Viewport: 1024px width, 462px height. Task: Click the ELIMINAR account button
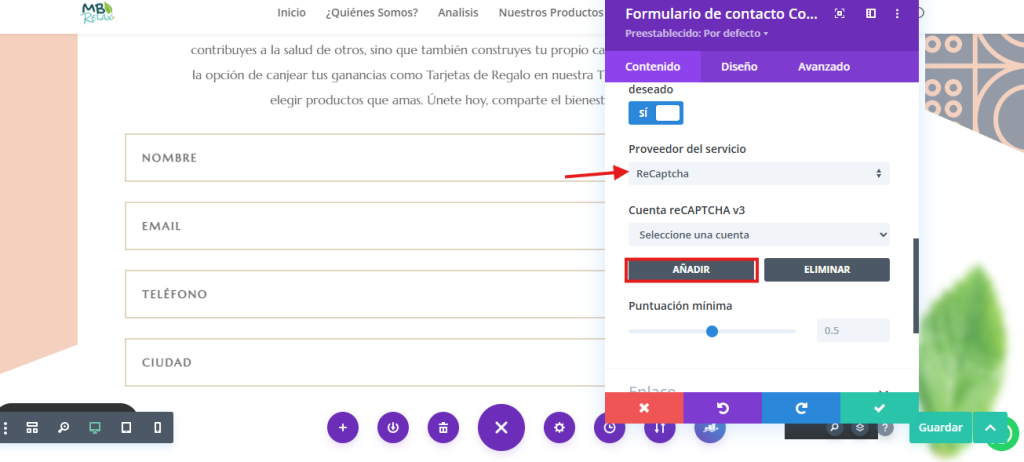(827, 270)
